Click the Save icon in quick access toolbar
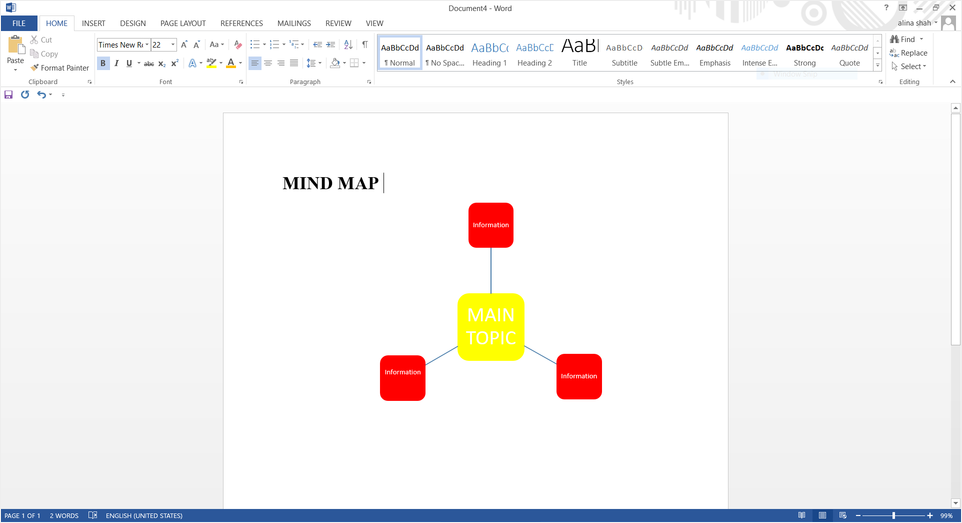Image resolution: width=962 pixels, height=523 pixels. 9,95
